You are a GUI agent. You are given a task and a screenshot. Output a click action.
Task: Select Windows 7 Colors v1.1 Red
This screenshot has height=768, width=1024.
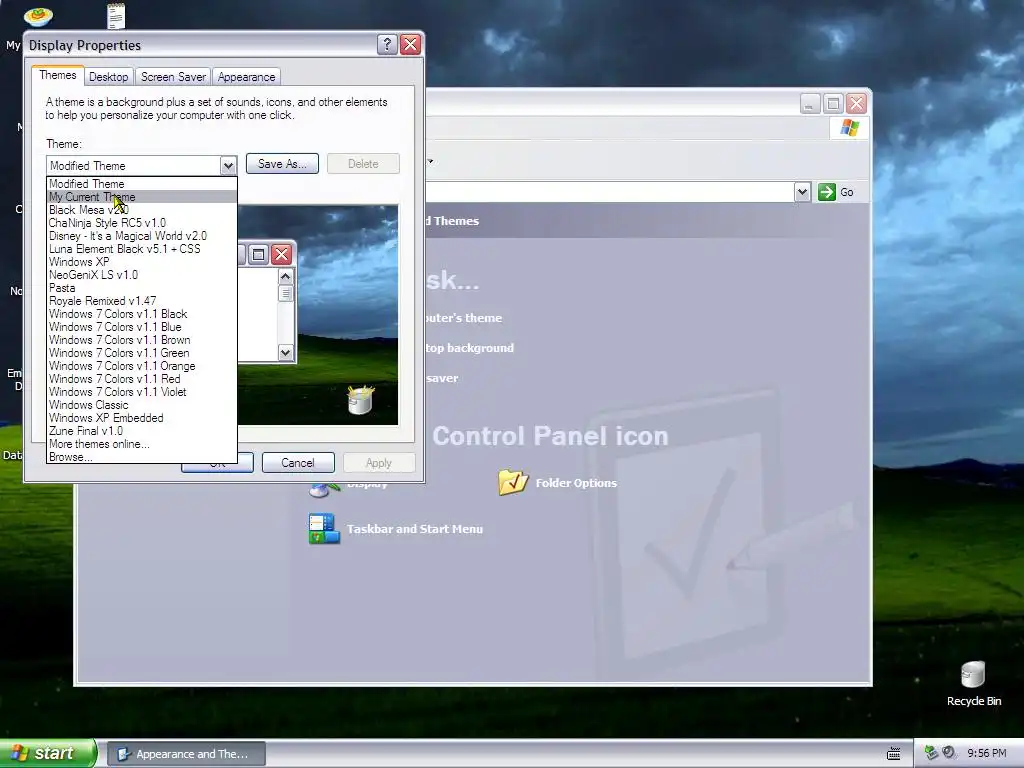[142, 379]
